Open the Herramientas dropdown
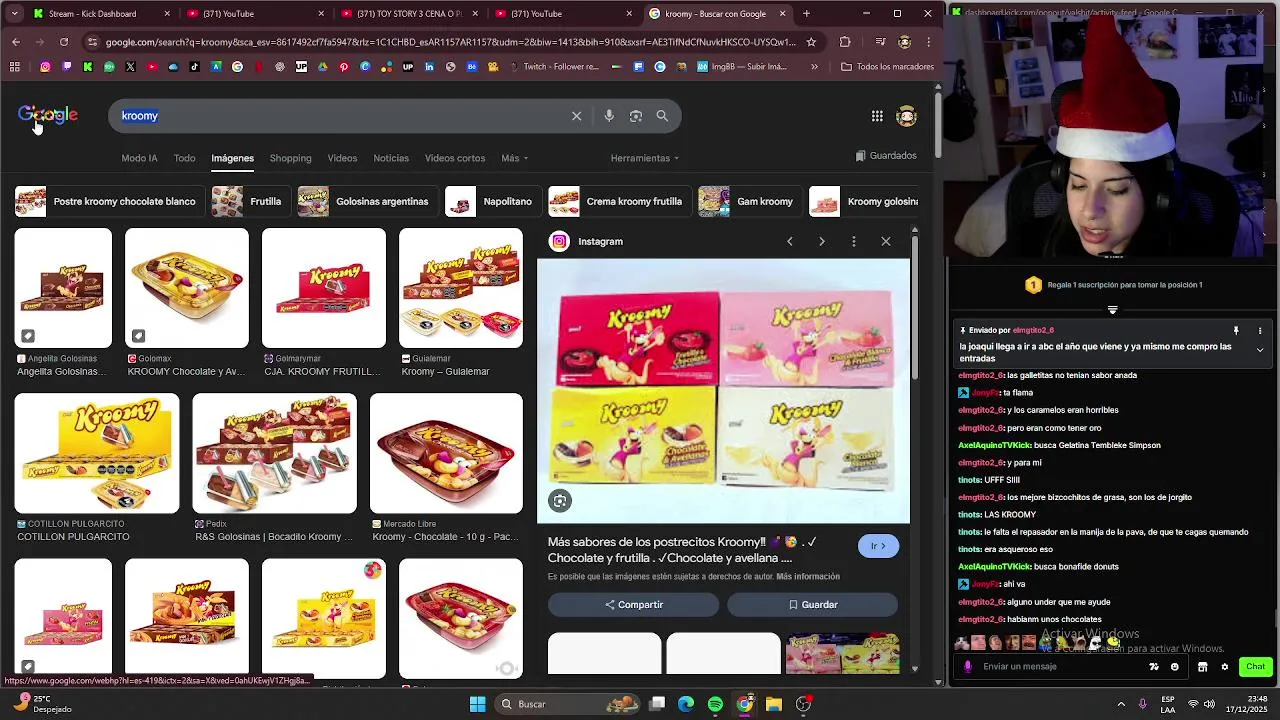 tap(645, 158)
